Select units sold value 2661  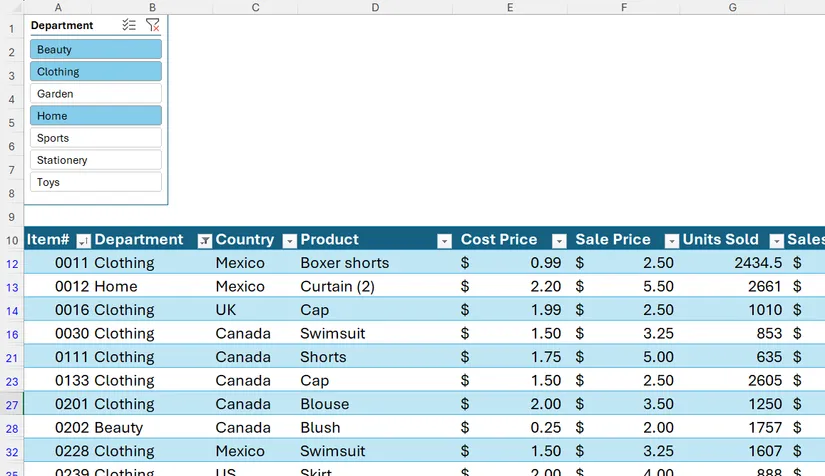click(x=732, y=286)
